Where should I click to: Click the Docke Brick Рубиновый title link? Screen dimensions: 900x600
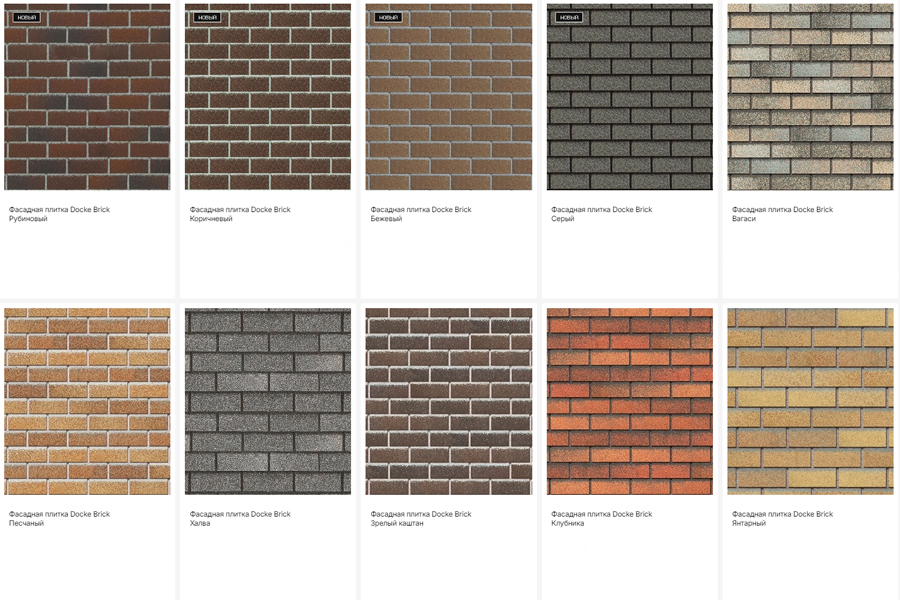tap(59, 214)
